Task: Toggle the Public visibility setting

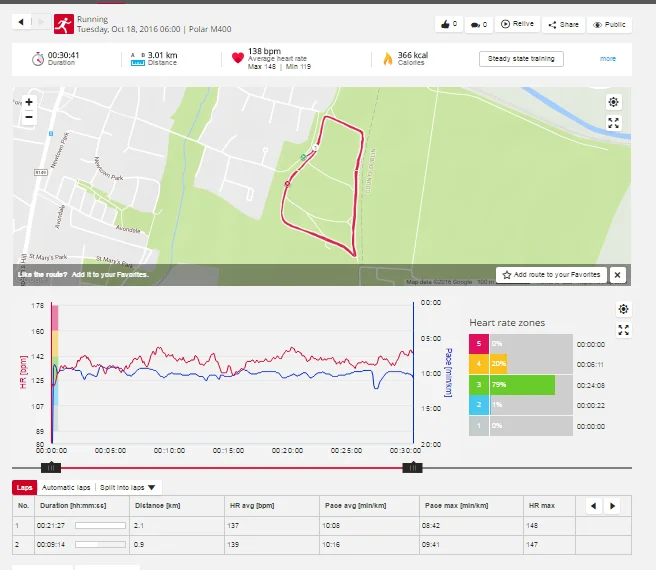Action: pyautogui.click(x=609, y=24)
